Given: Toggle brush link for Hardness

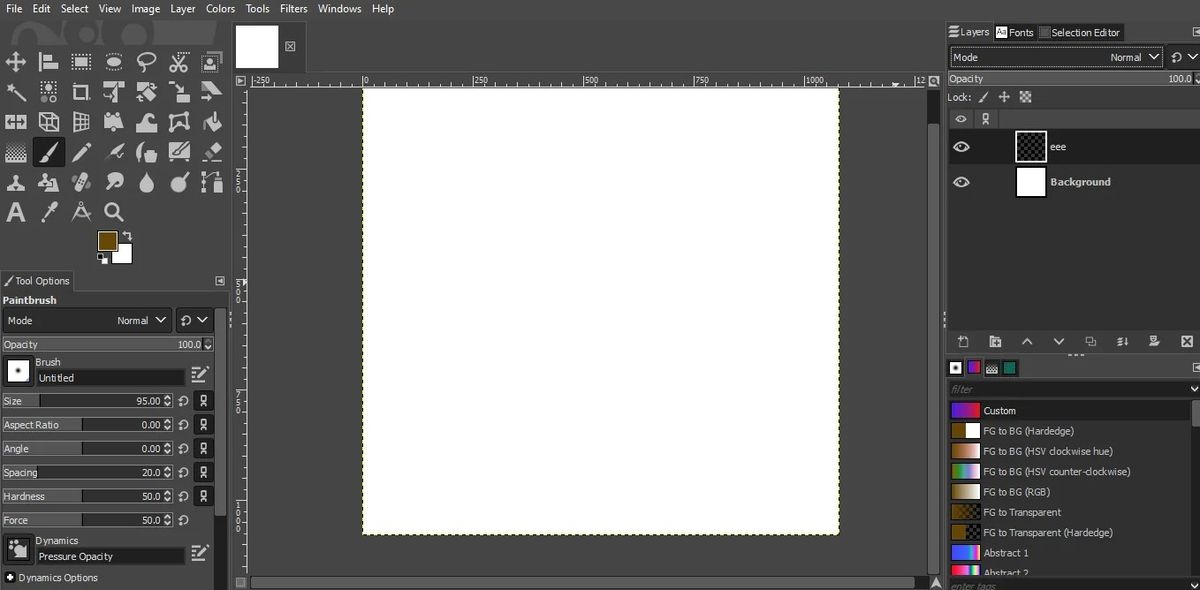Looking at the screenshot, I should pos(203,496).
